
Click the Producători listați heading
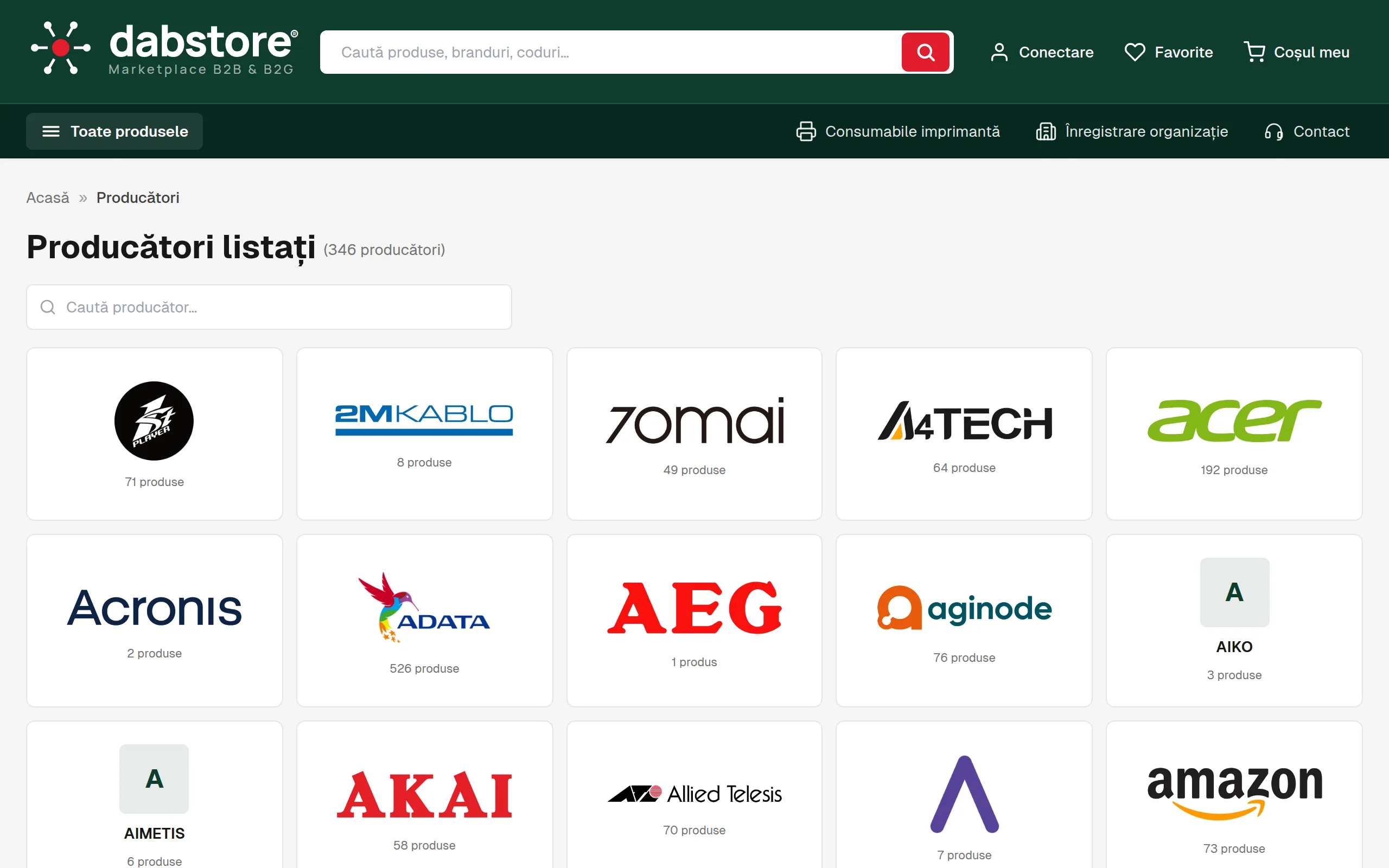click(171, 247)
